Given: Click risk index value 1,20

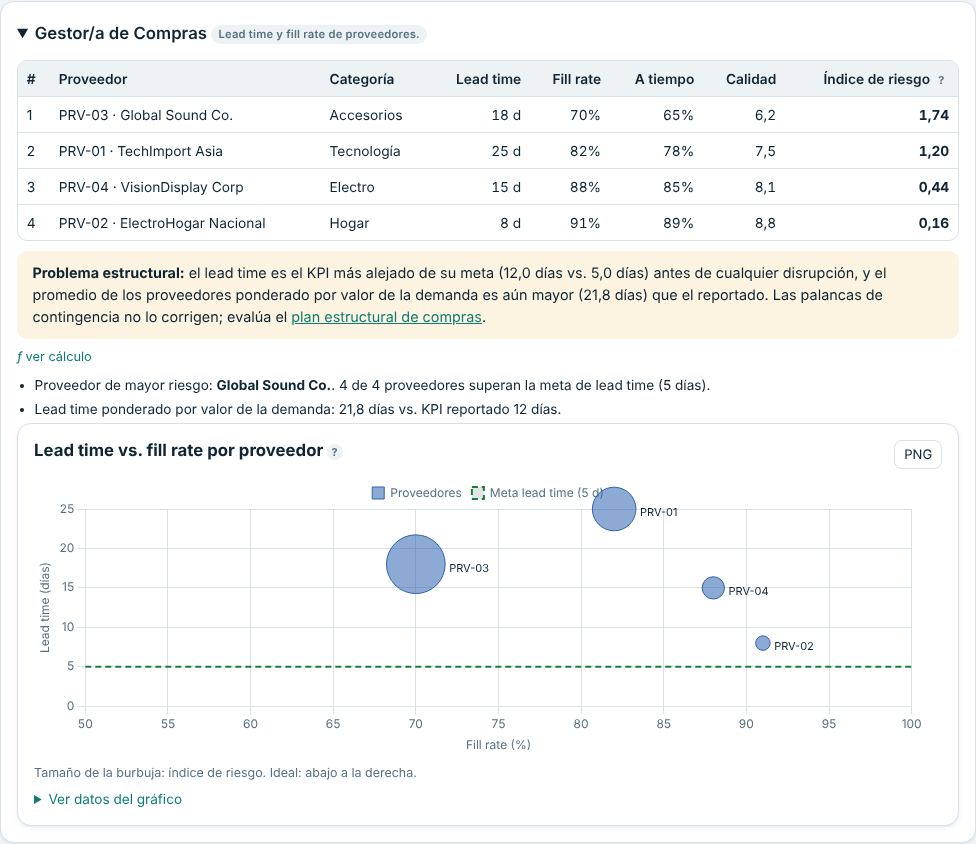Looking at the screenshot, I should coord(934,151).
